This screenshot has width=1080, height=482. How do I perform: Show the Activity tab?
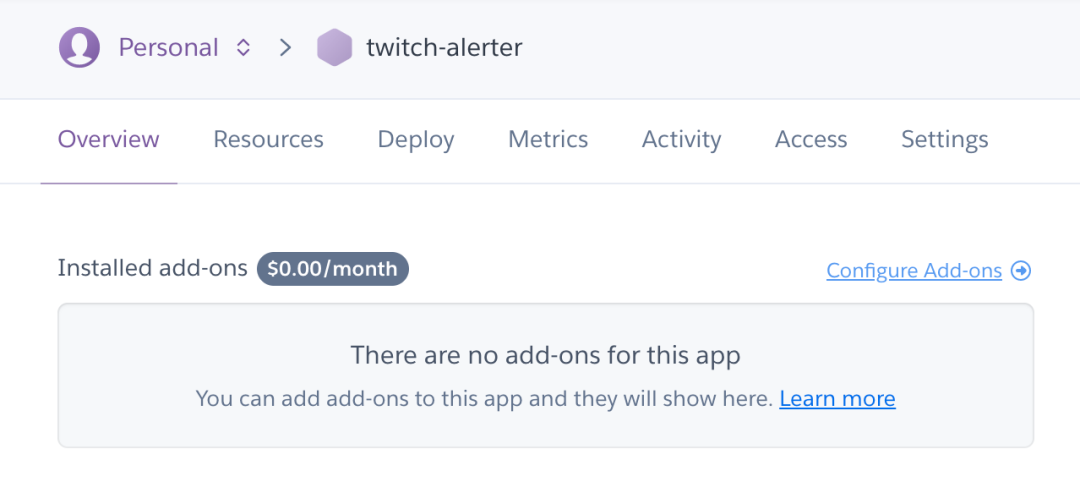[x=682, y=140]
